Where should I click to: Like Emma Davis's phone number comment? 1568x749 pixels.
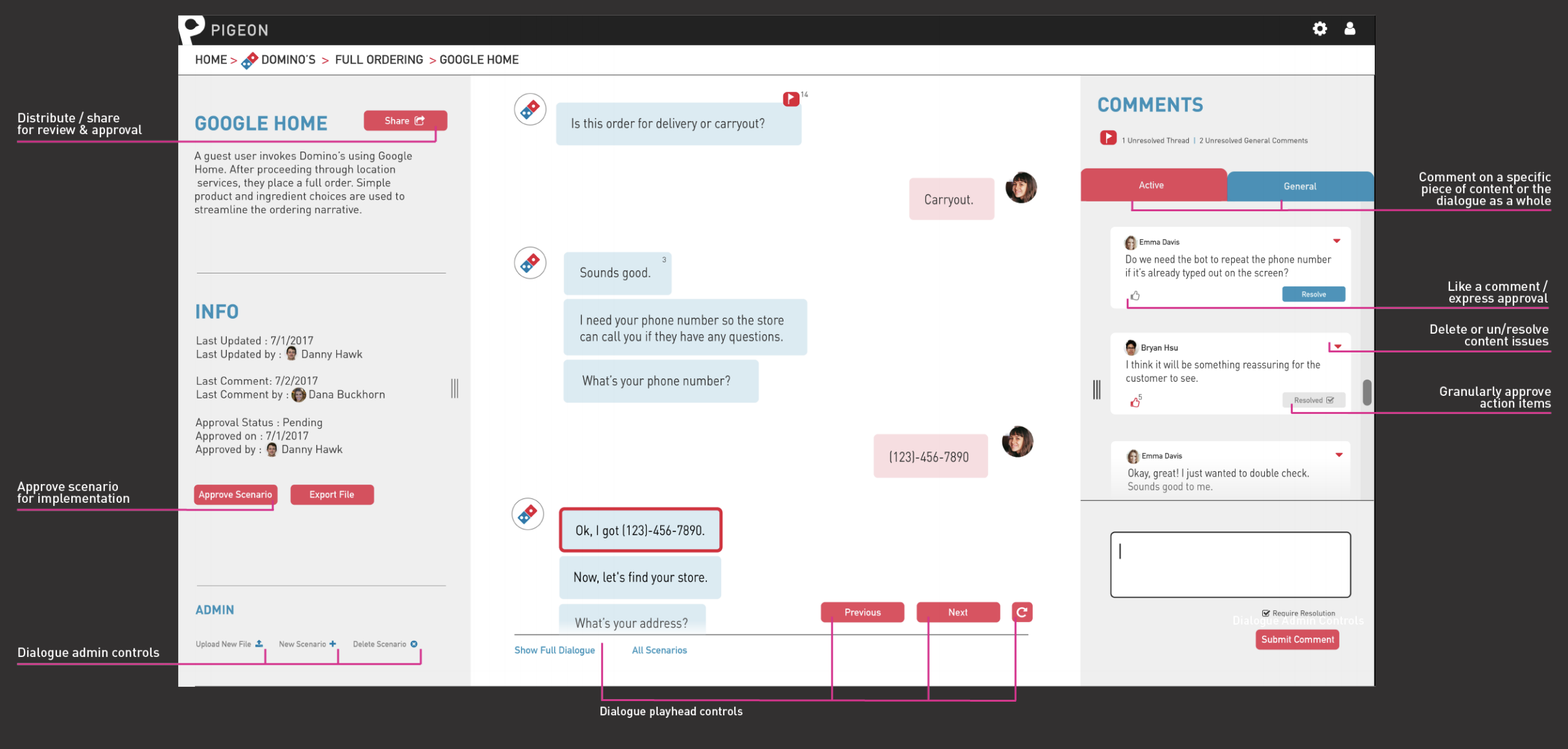(x=1135, y=296)
